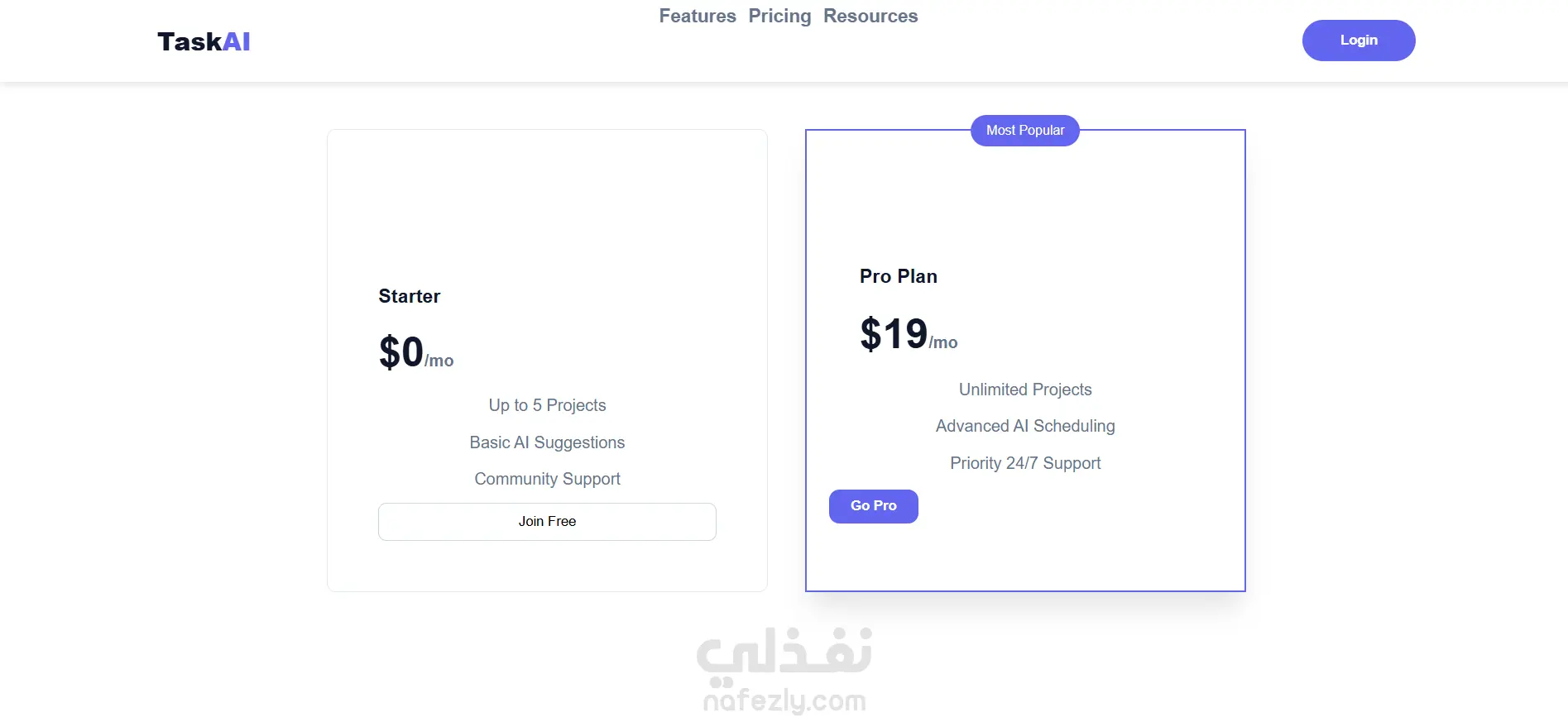Click the $0/mo Starter price

click(415, 353)
